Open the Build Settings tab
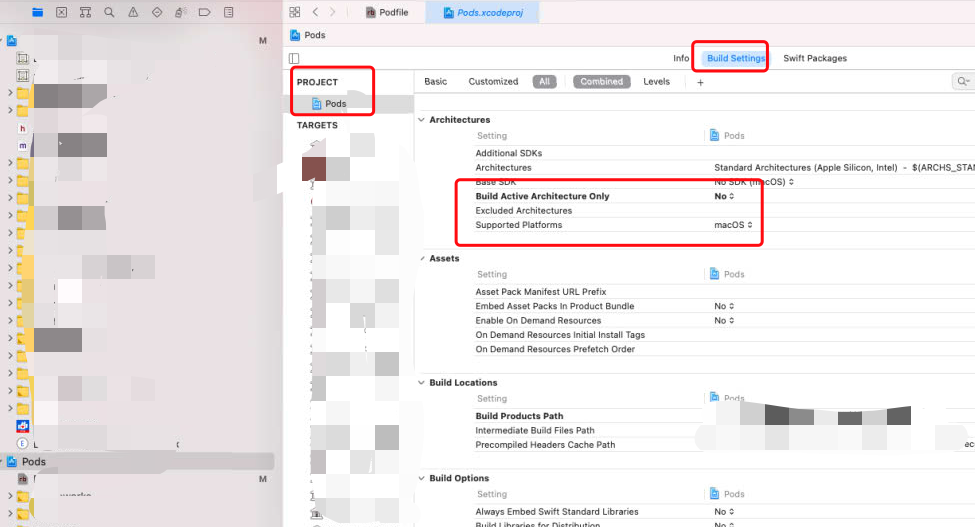The image size is (975, 527). pos(736,58)
